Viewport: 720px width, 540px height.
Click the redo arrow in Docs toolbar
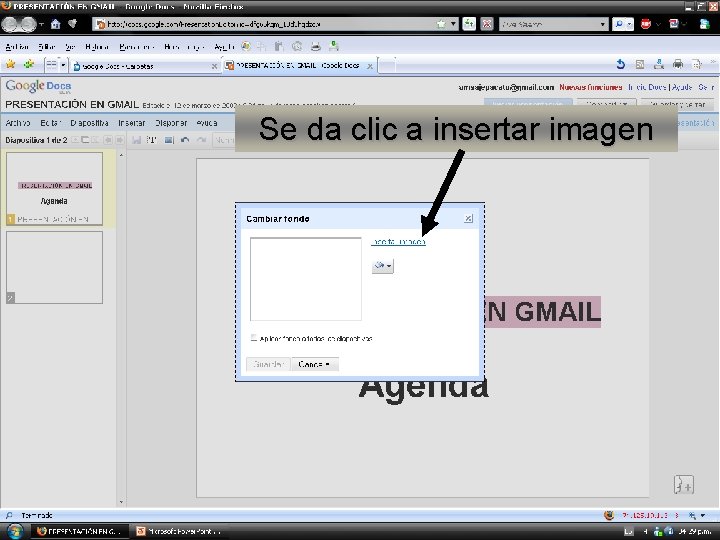(202, 140)
